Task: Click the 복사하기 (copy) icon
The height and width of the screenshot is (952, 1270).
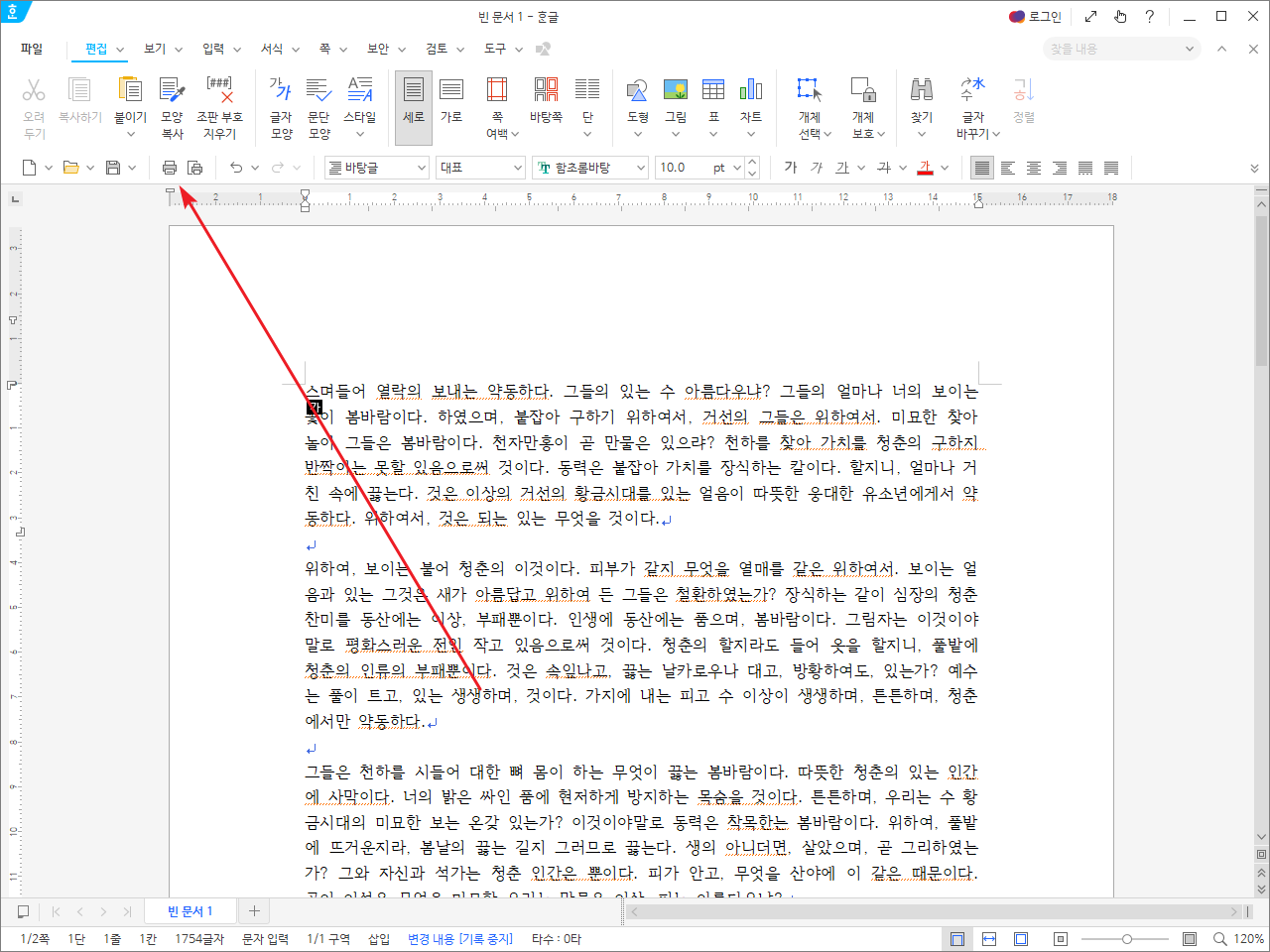Action: [79, 90]
